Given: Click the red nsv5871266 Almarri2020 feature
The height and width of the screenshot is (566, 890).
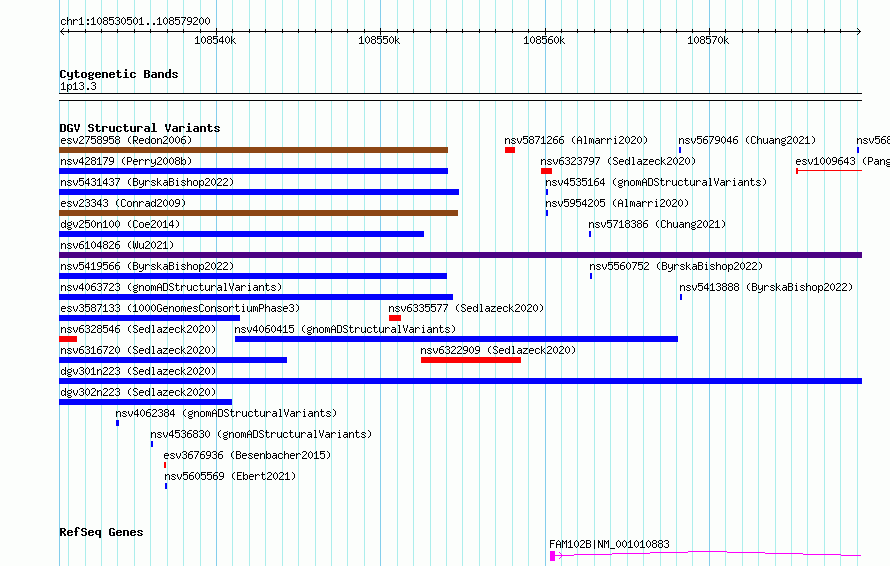Looking at the screenshot, I should coord(510,150).
